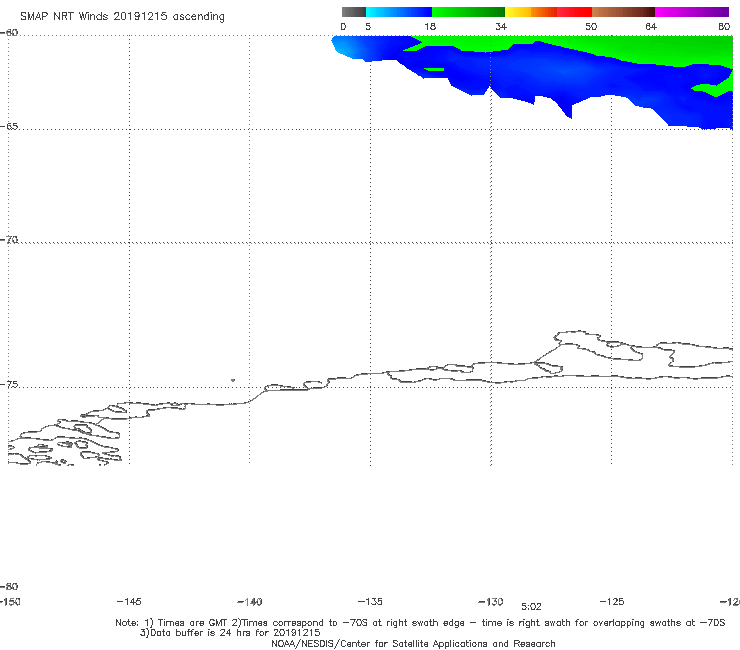Click the title 'SMAP NRT Winds 20191215 ascending'
Screen dimensions: 740x650
pos(122,17)
